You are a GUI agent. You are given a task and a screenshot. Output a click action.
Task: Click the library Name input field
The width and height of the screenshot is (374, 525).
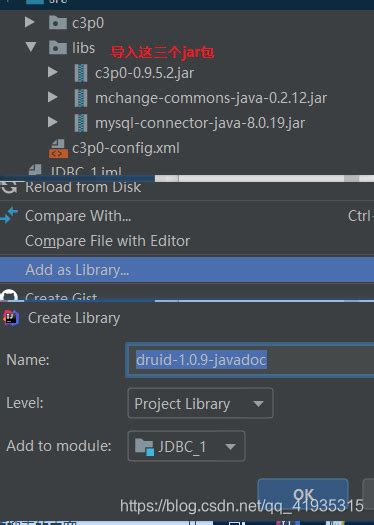[250, 360]
